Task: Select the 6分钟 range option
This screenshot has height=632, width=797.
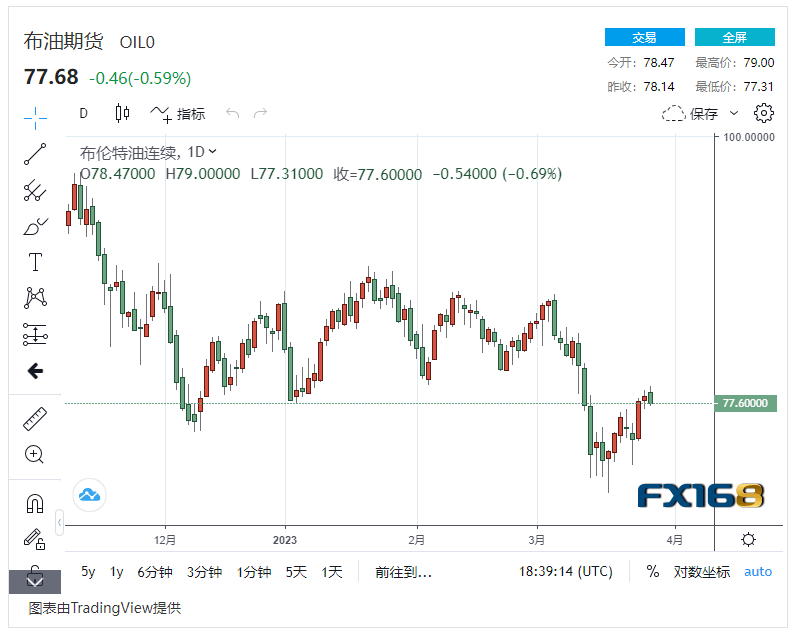Action: pos(155,572)
